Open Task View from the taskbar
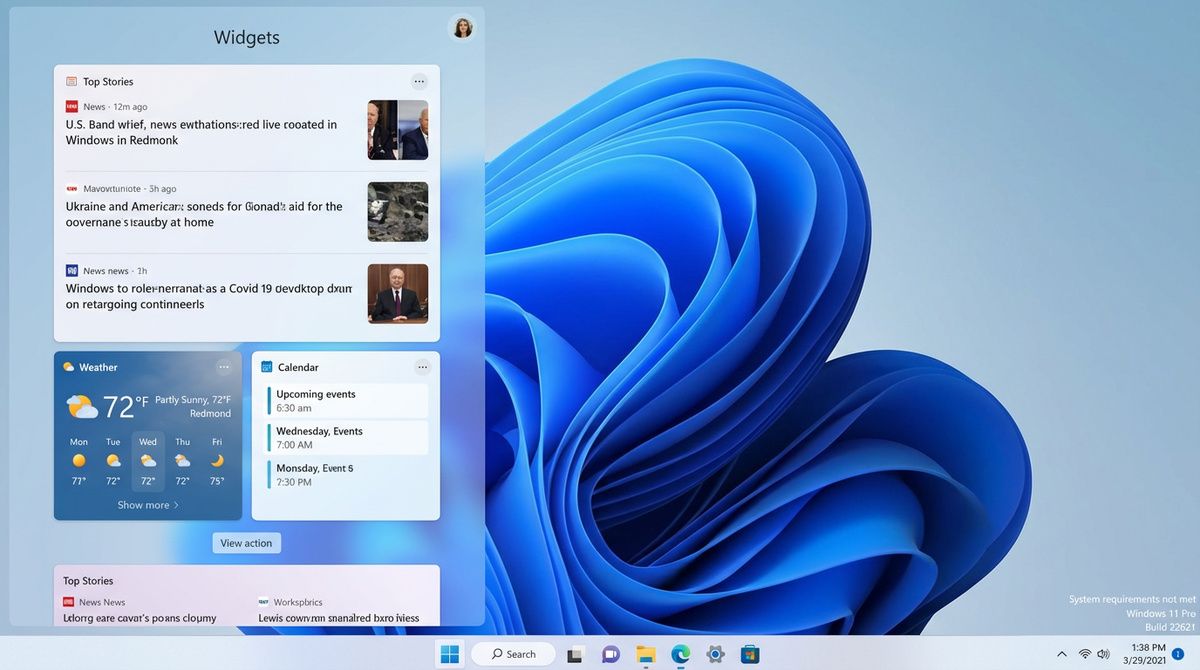Screen dimensions: 1200x670 tap(574, 654)
